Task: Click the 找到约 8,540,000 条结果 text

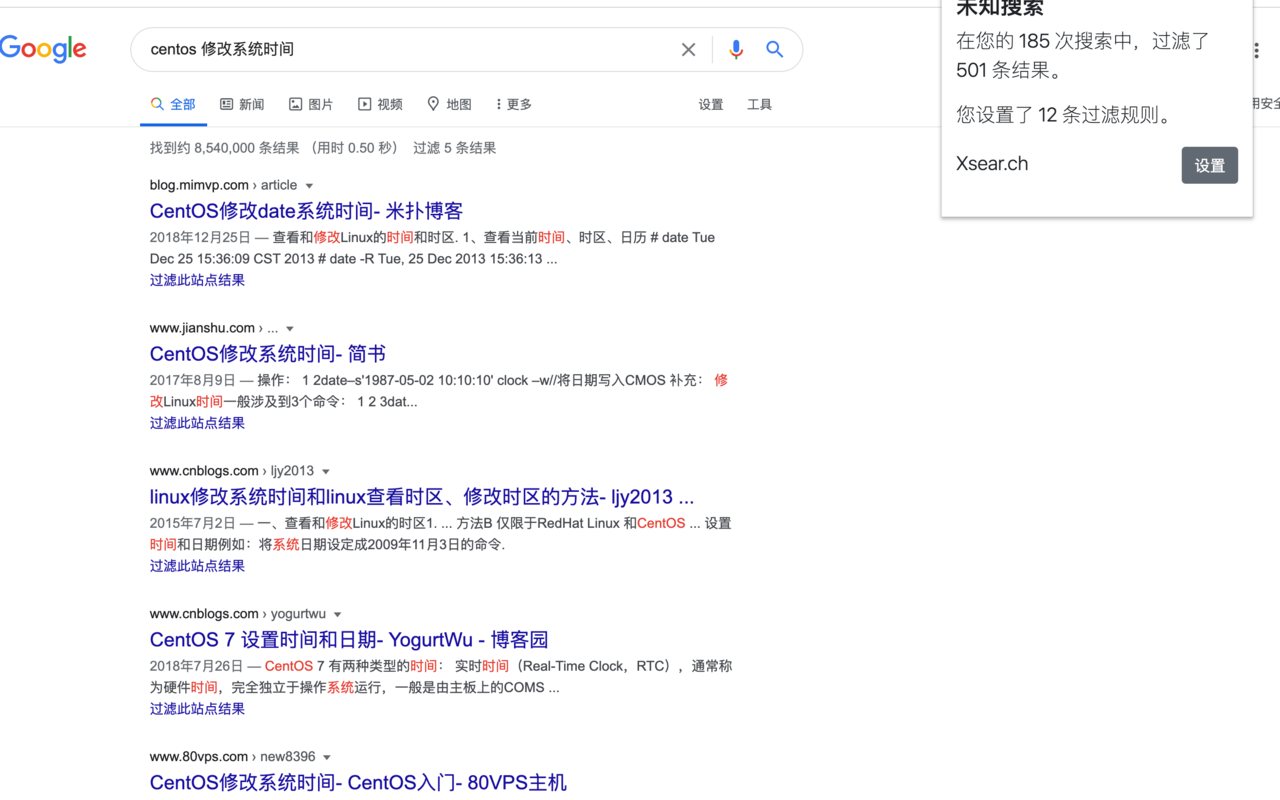Action: tap(224, 148)
